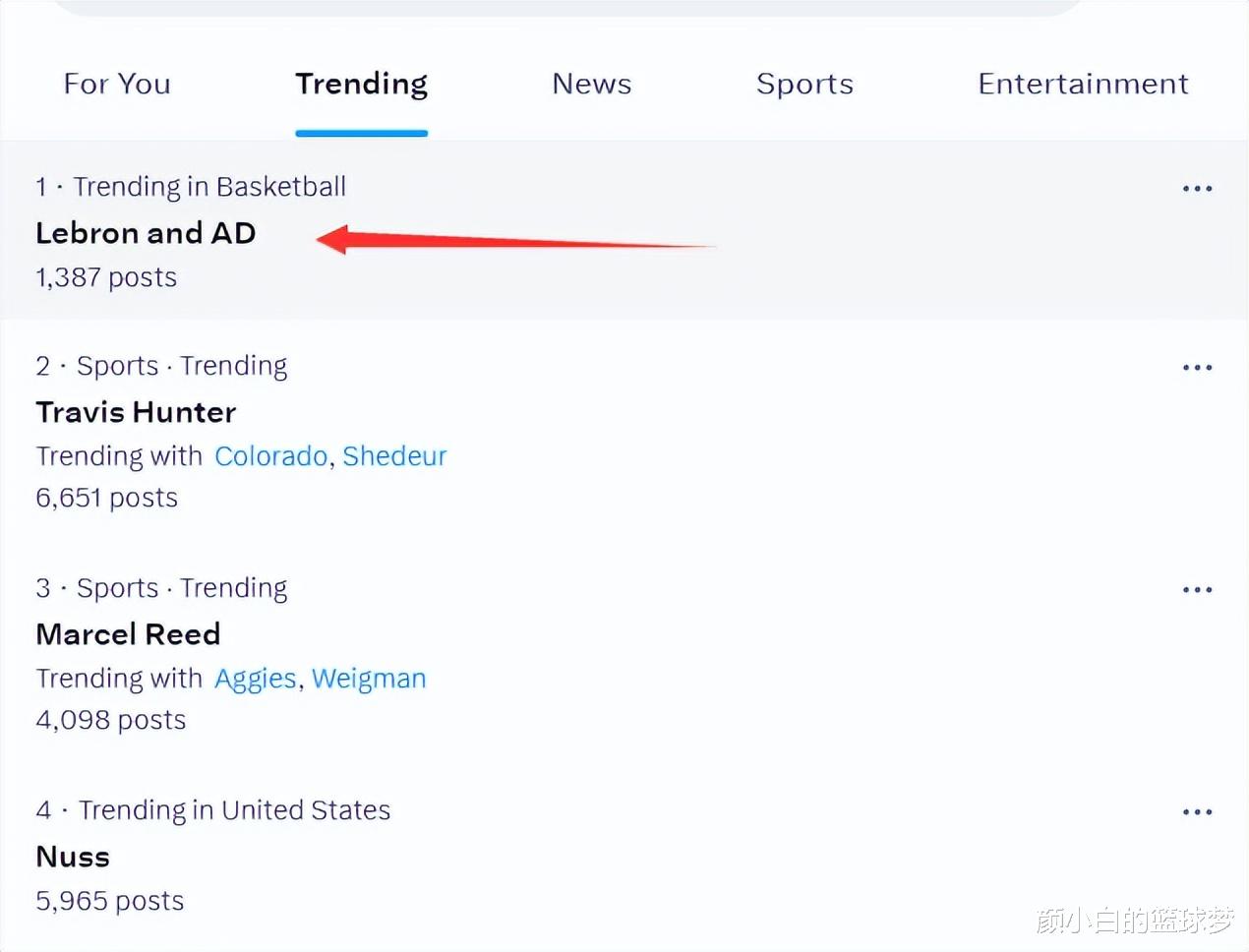Open the Sports tab
Image resolution: width=1249 pixels, height=952 pixels.
click(804, 84)
